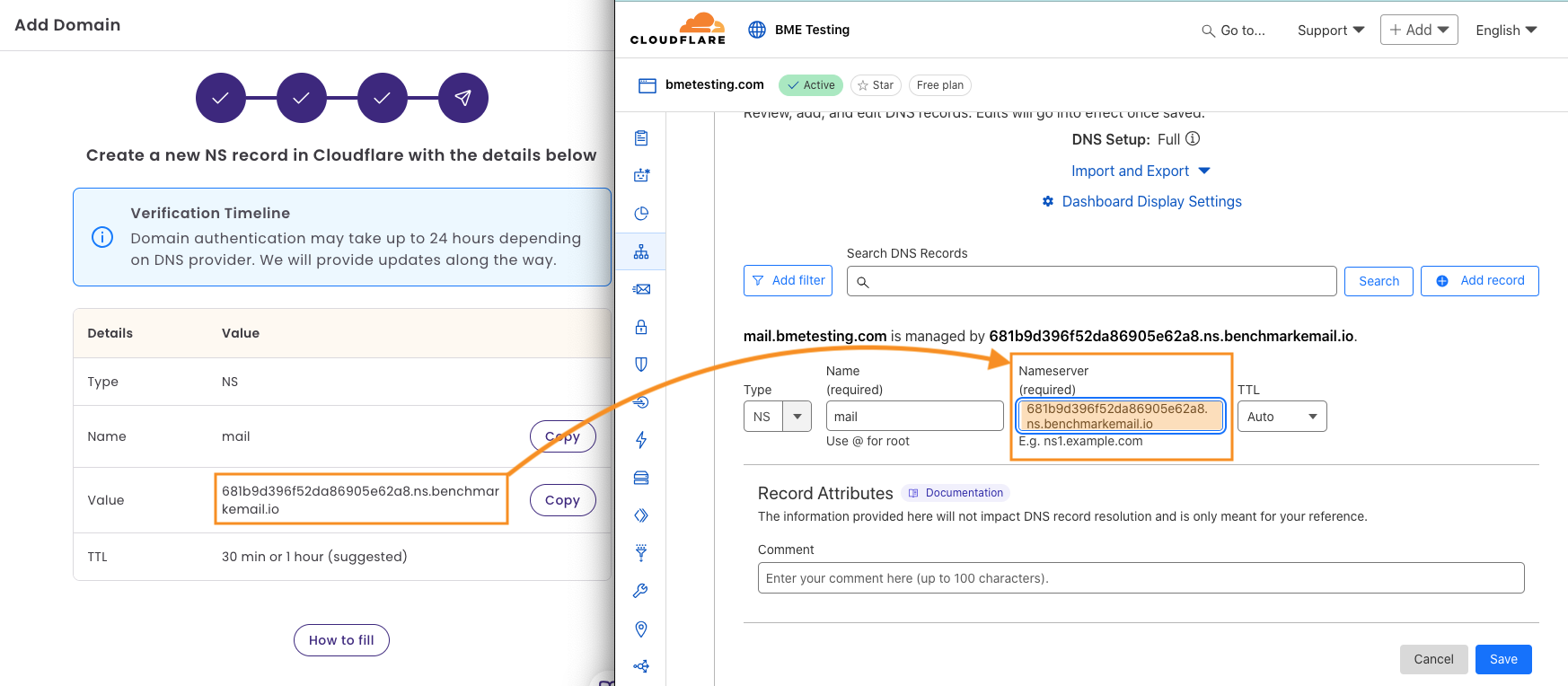Open the English language dropdown

1506,30
